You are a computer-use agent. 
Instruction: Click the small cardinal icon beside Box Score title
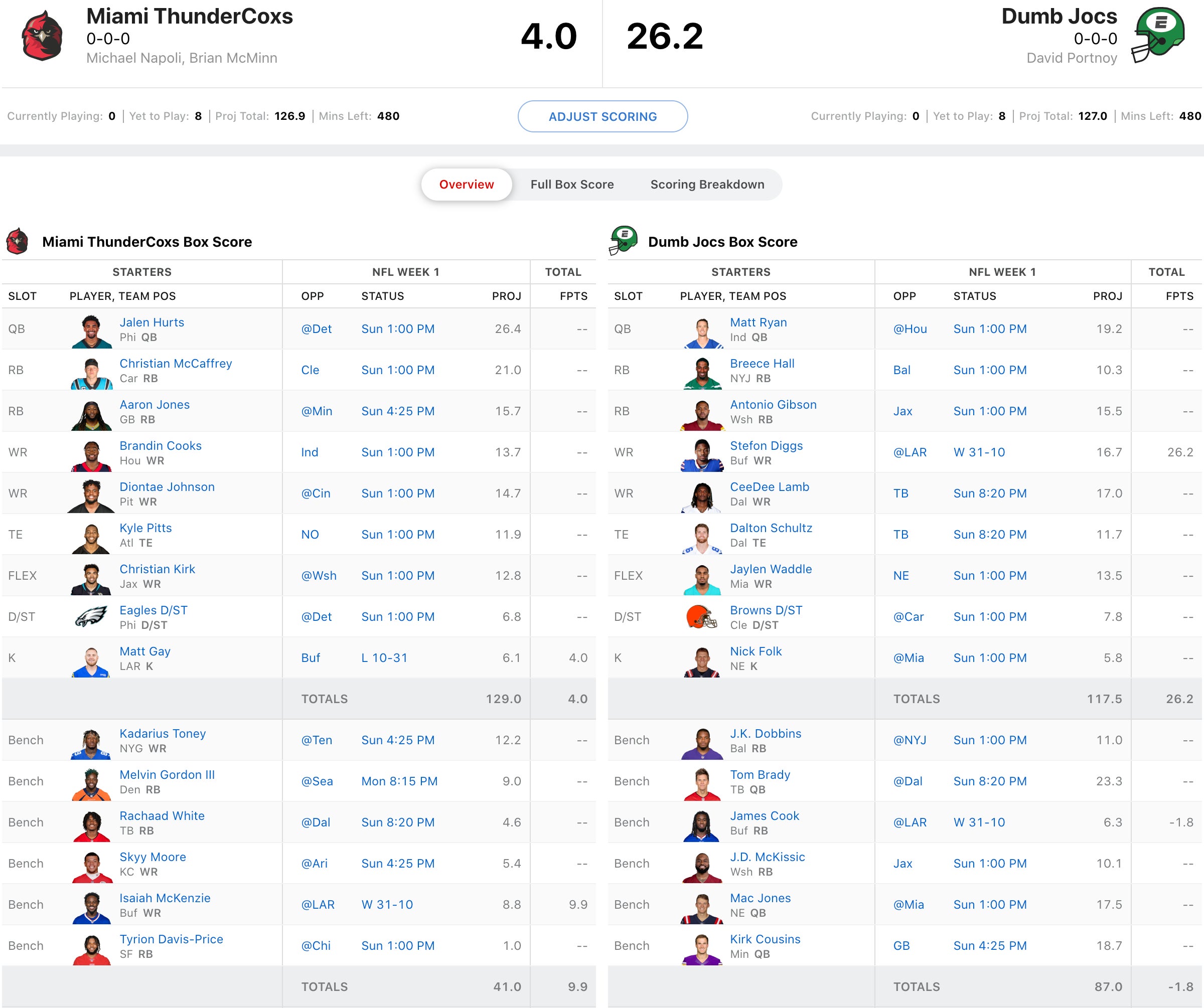17,241
